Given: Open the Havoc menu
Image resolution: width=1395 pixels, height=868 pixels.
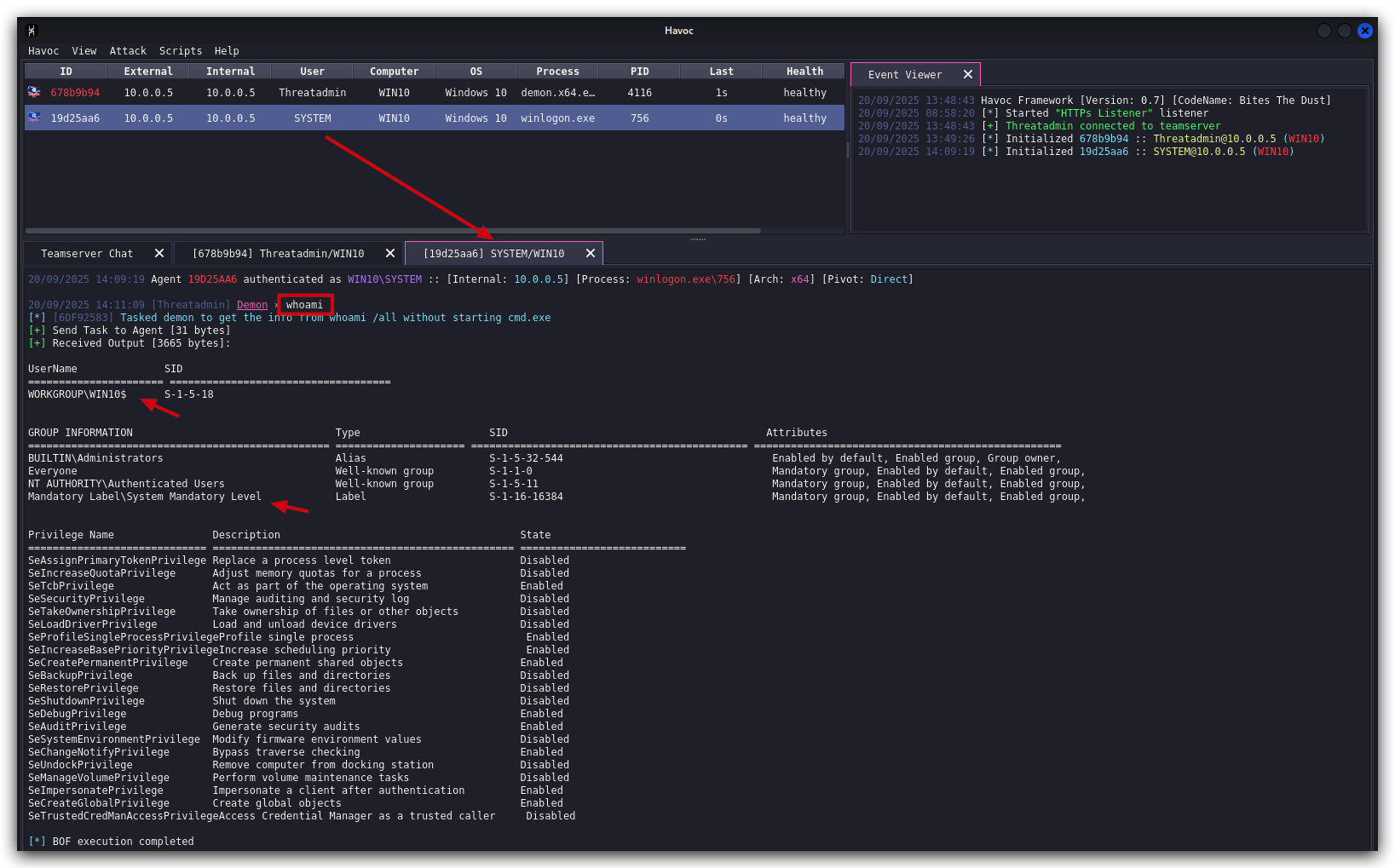Looking at the screenshot, I should point(43,51).
